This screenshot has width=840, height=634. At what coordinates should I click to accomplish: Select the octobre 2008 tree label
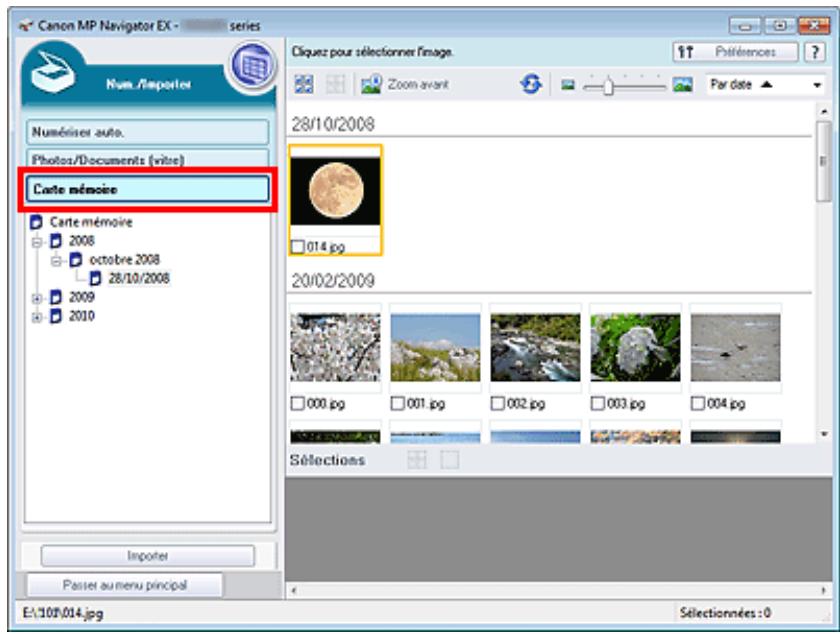click(124, 259)
